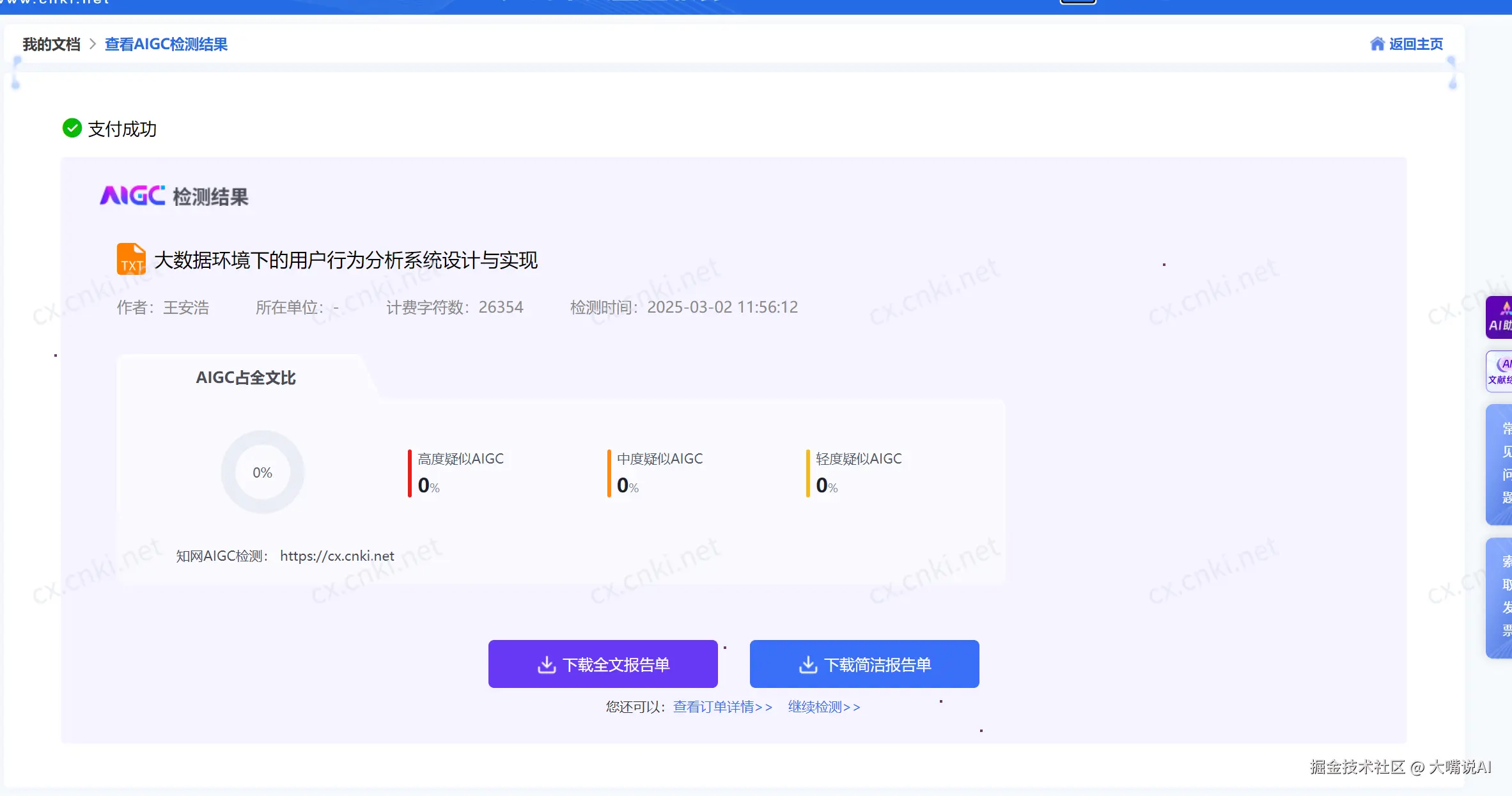Click download icon on 下载全文报告单 button
Viewport: 1512px width, 796px height.
click(547, 664)
